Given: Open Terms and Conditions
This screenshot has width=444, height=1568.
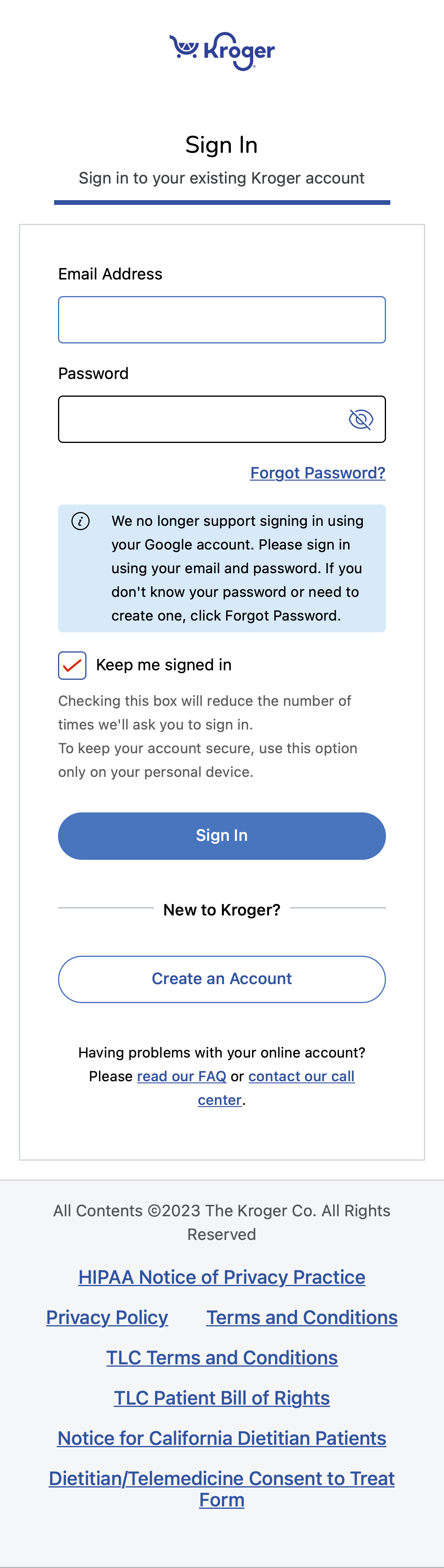Looking at the screenshot, I should click(302, 1317).
